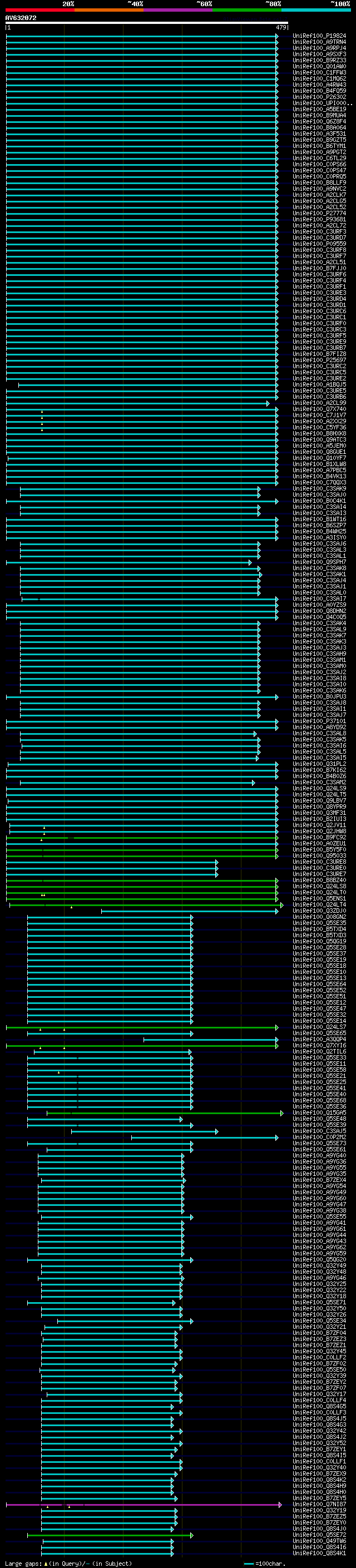The image size is (356, 1568).
Task: Select the AV632072 query label
Action: click(21, 18)
